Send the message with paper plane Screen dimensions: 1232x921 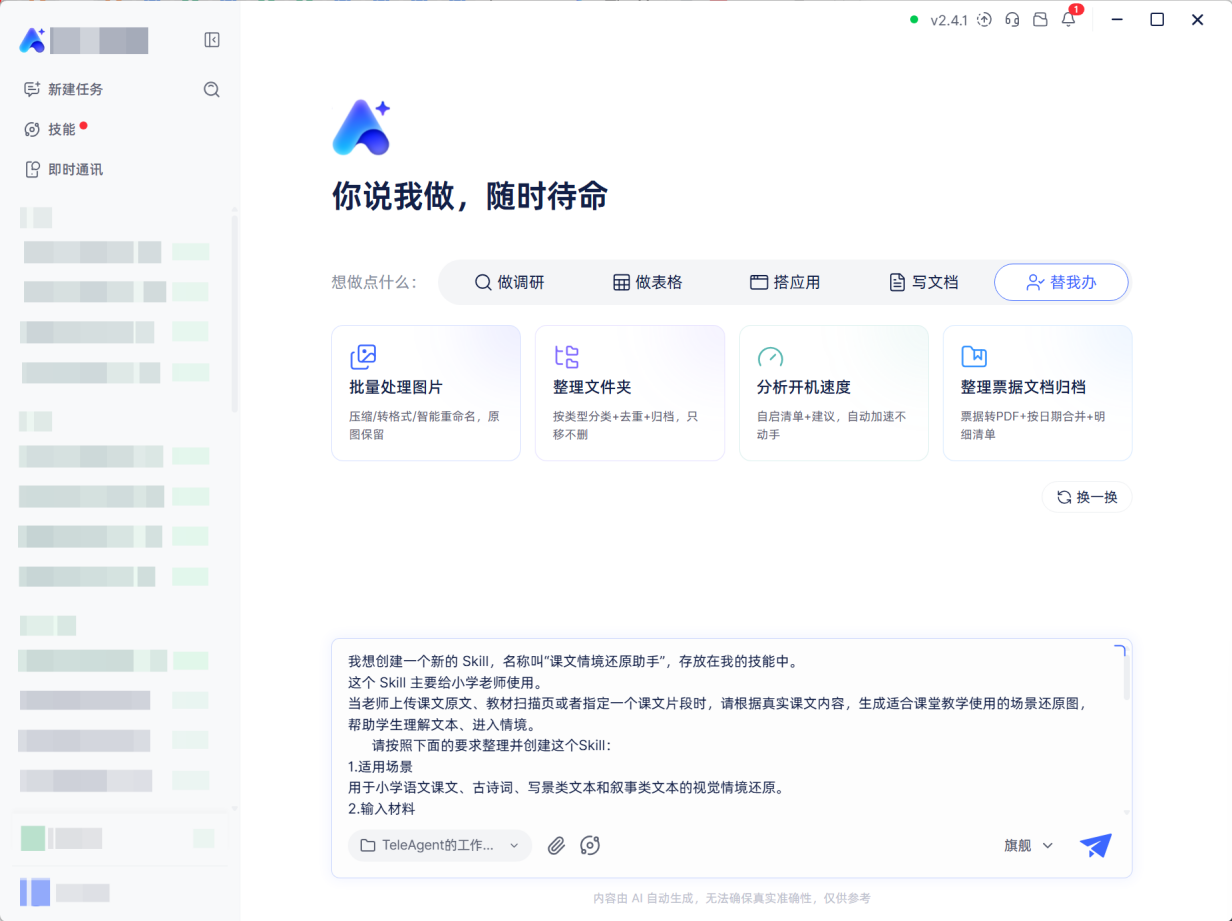coord(1096,845)
